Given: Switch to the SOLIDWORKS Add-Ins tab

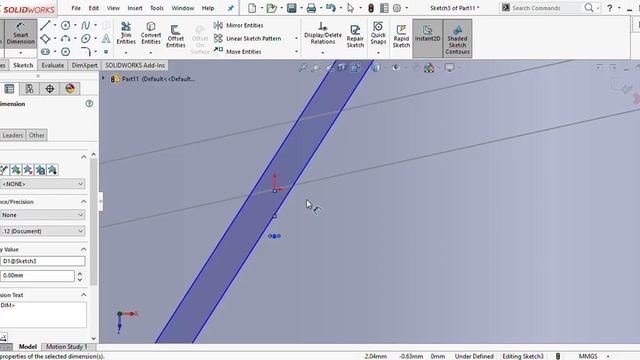Looking at the screenshot, I should tap(135, 65).
